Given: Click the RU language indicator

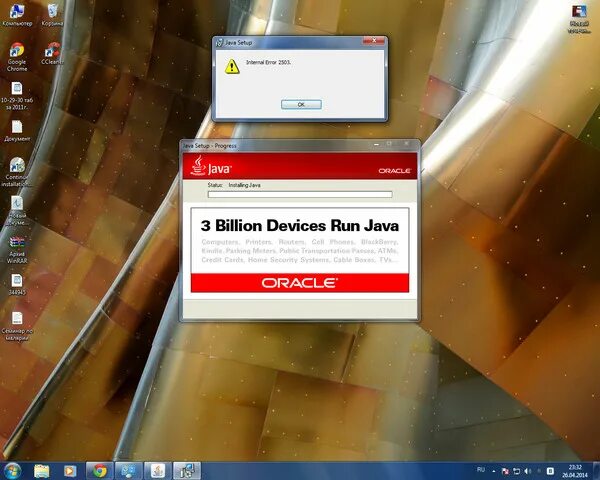Looking at the screenshot, I should (481, 470).
